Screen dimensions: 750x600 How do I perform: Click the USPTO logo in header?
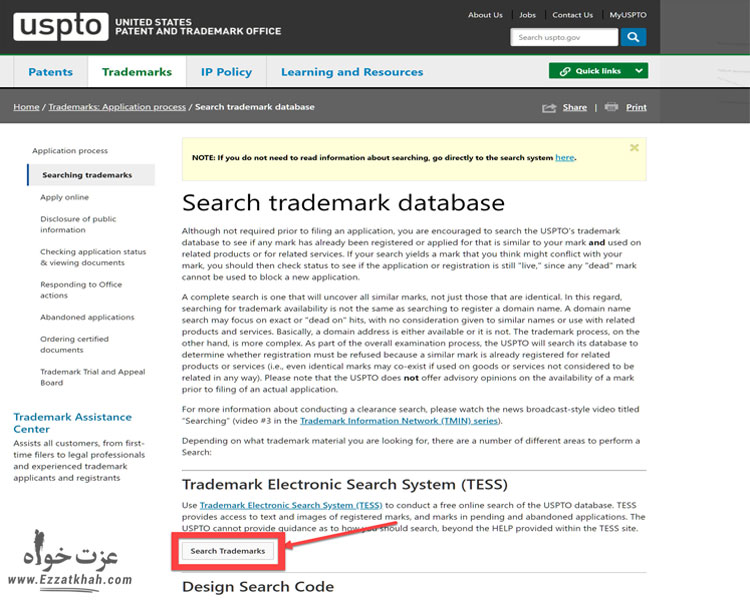tap(60, 27)
